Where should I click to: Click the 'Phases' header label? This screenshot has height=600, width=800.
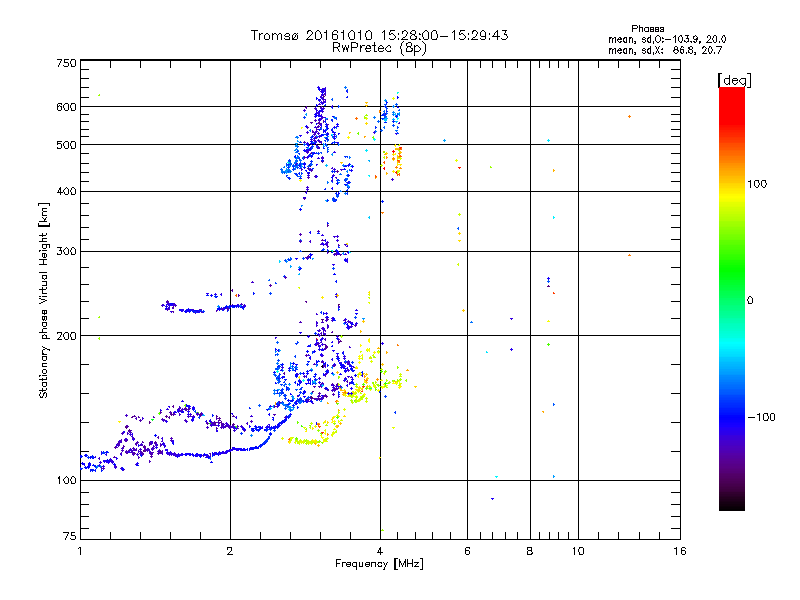click(x=647, y=29)
